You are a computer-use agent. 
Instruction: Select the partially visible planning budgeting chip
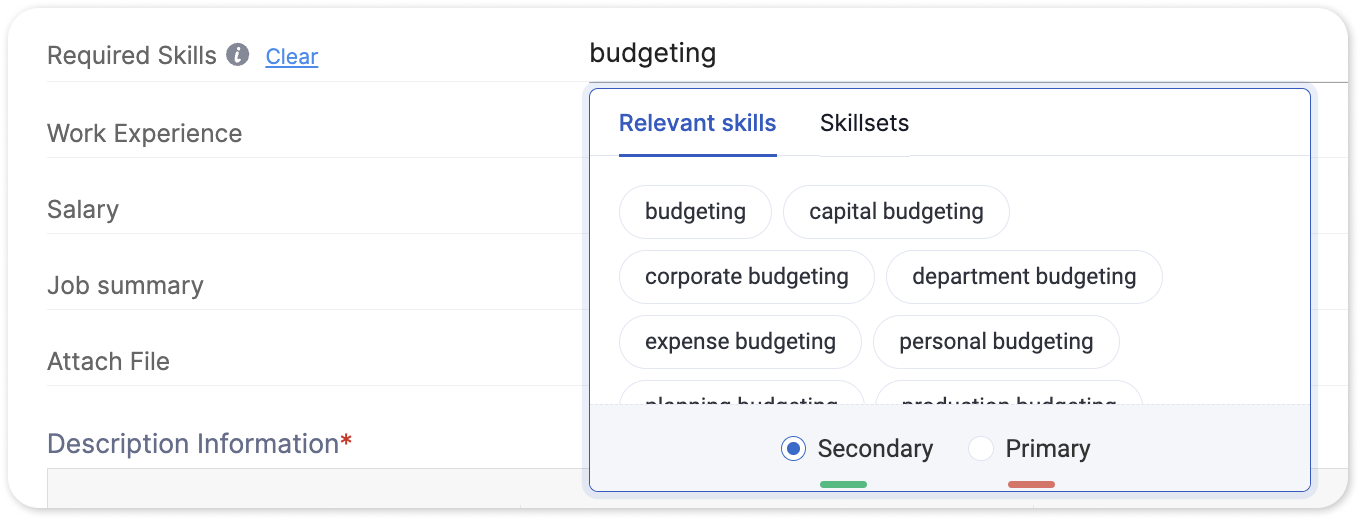(x=741, y=394)
